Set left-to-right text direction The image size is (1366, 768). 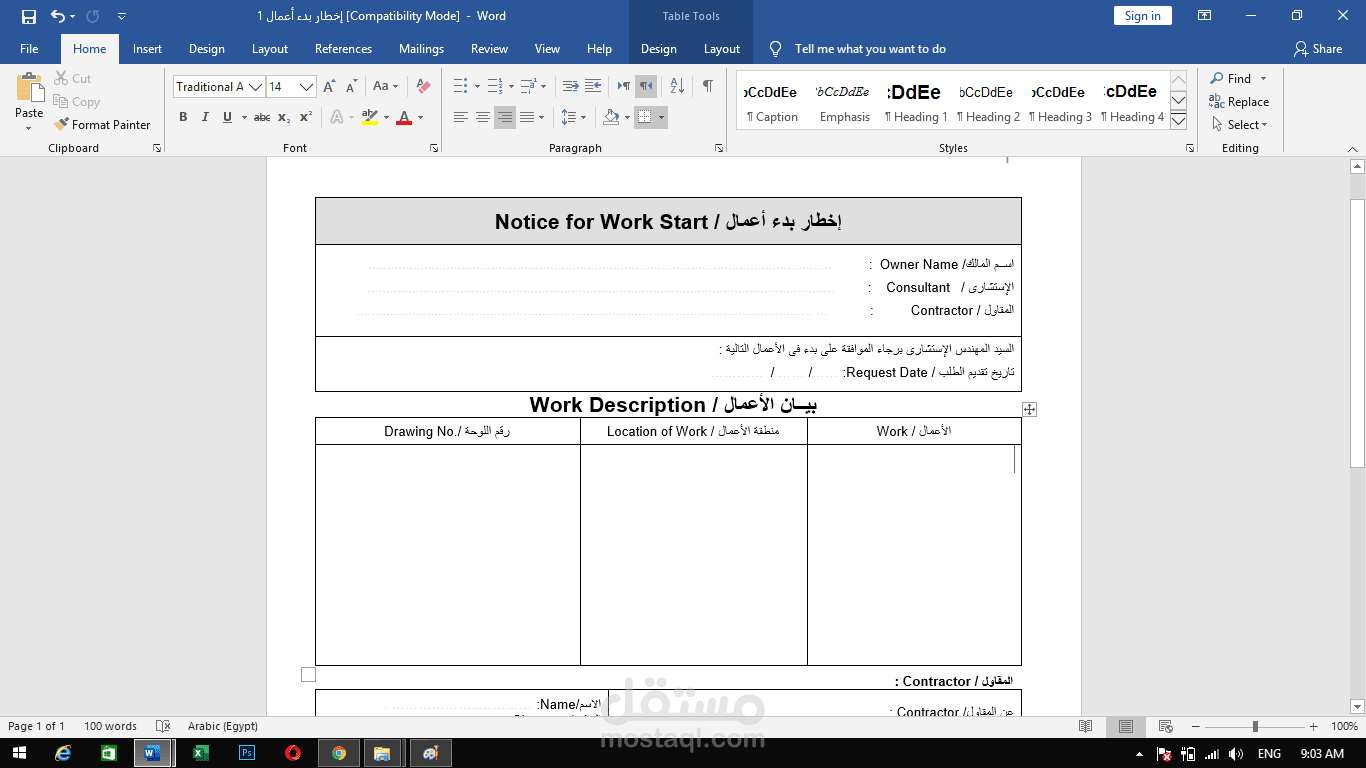click(x=624, y=87)
